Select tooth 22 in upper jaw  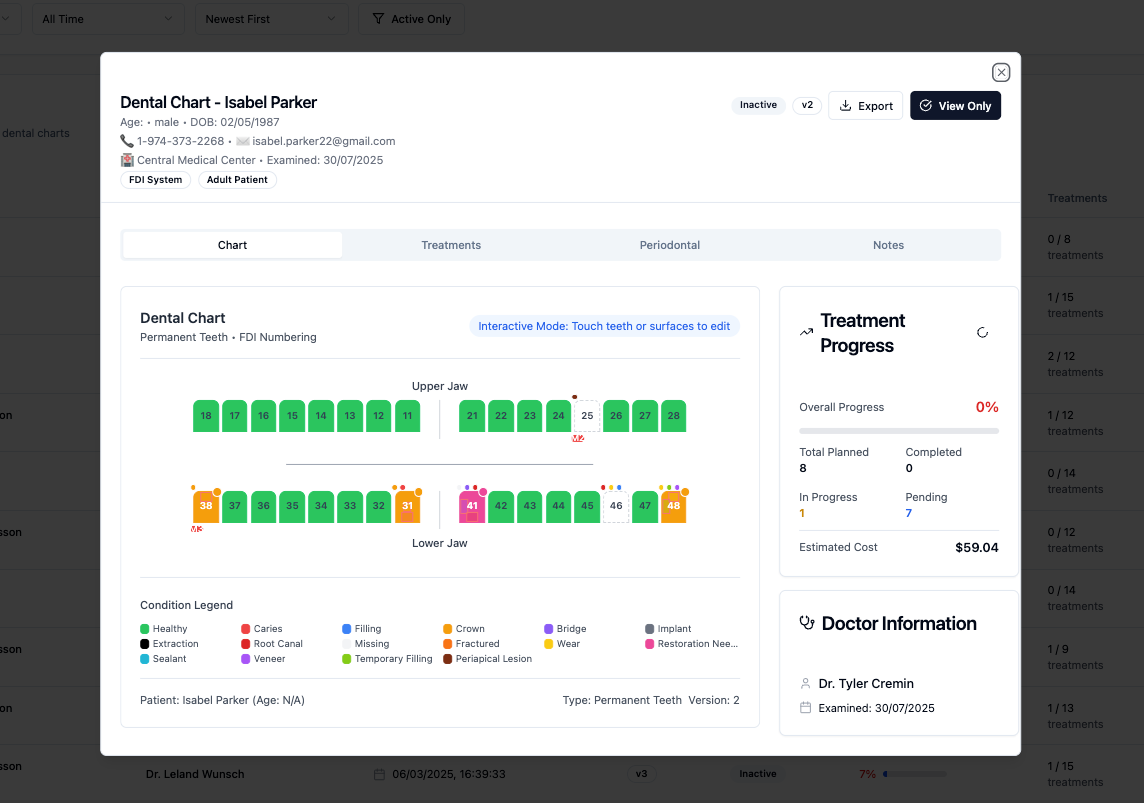coord(500,416)
